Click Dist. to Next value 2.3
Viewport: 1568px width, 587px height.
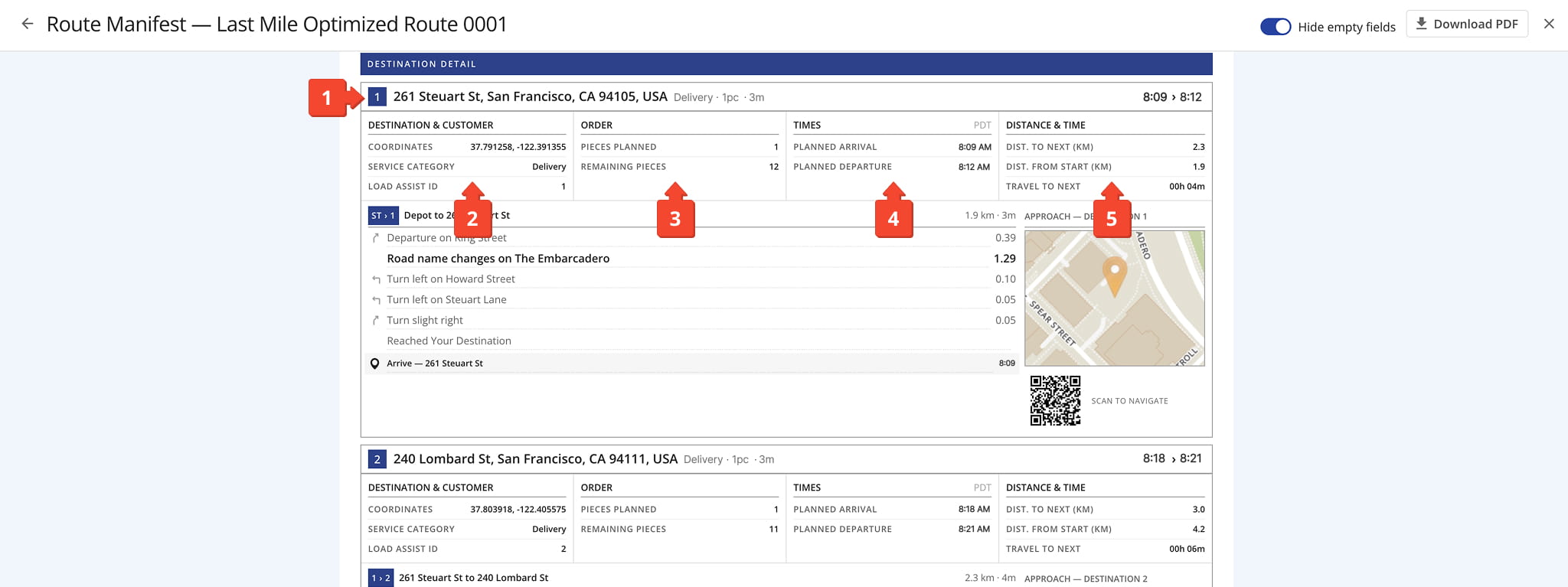coord(1198,147)
